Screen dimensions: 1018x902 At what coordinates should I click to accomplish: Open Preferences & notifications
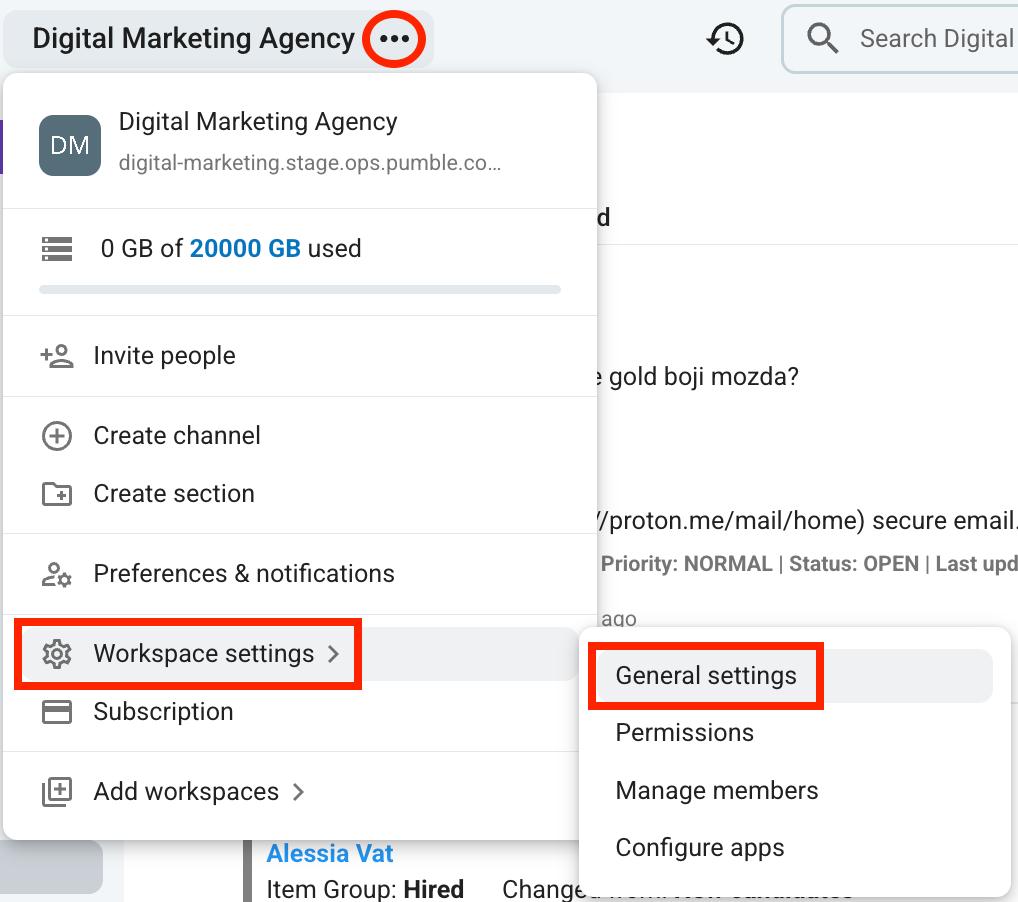300,574
